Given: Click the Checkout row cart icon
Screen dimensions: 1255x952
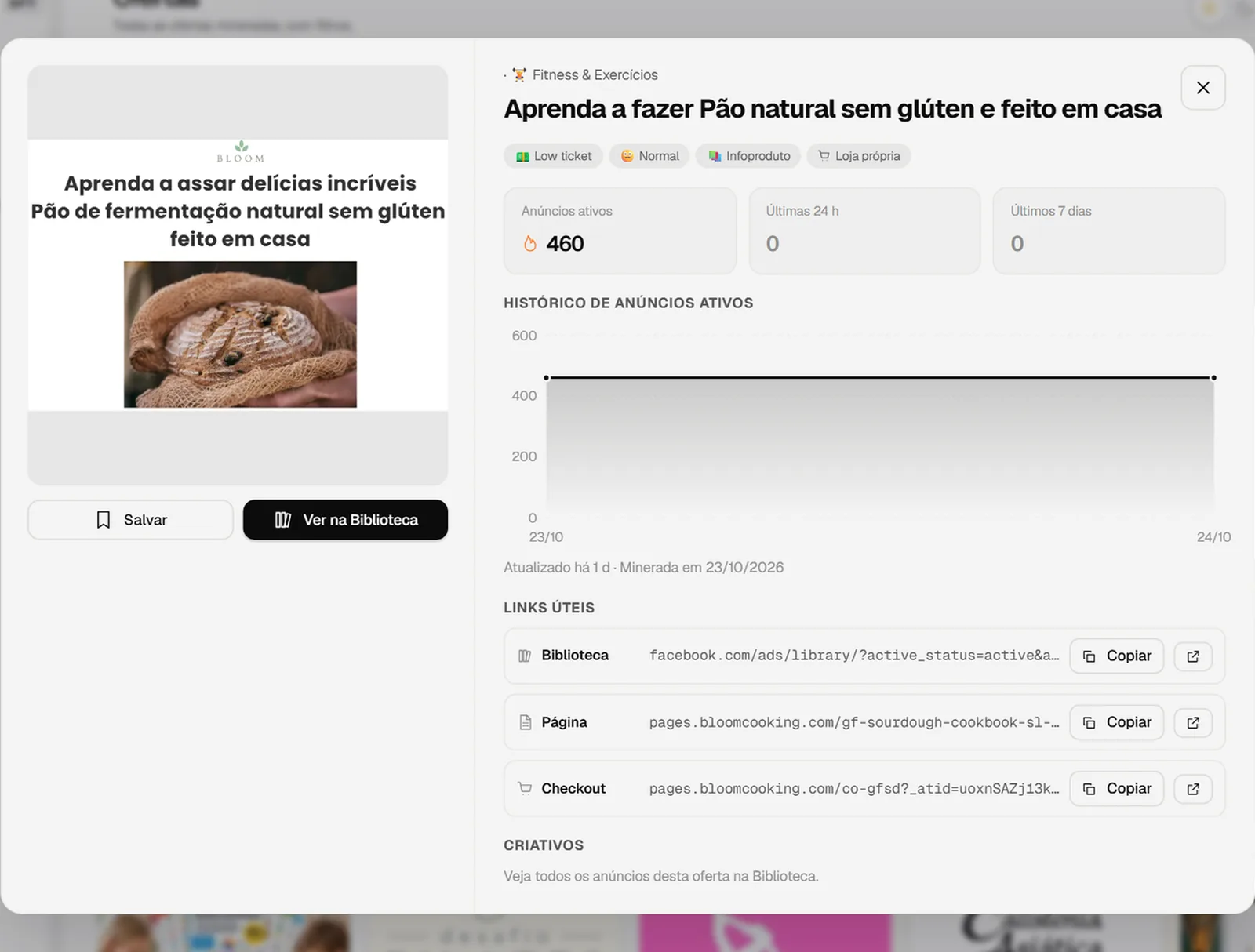Looking at the screenshot, I should pos(525,788).
